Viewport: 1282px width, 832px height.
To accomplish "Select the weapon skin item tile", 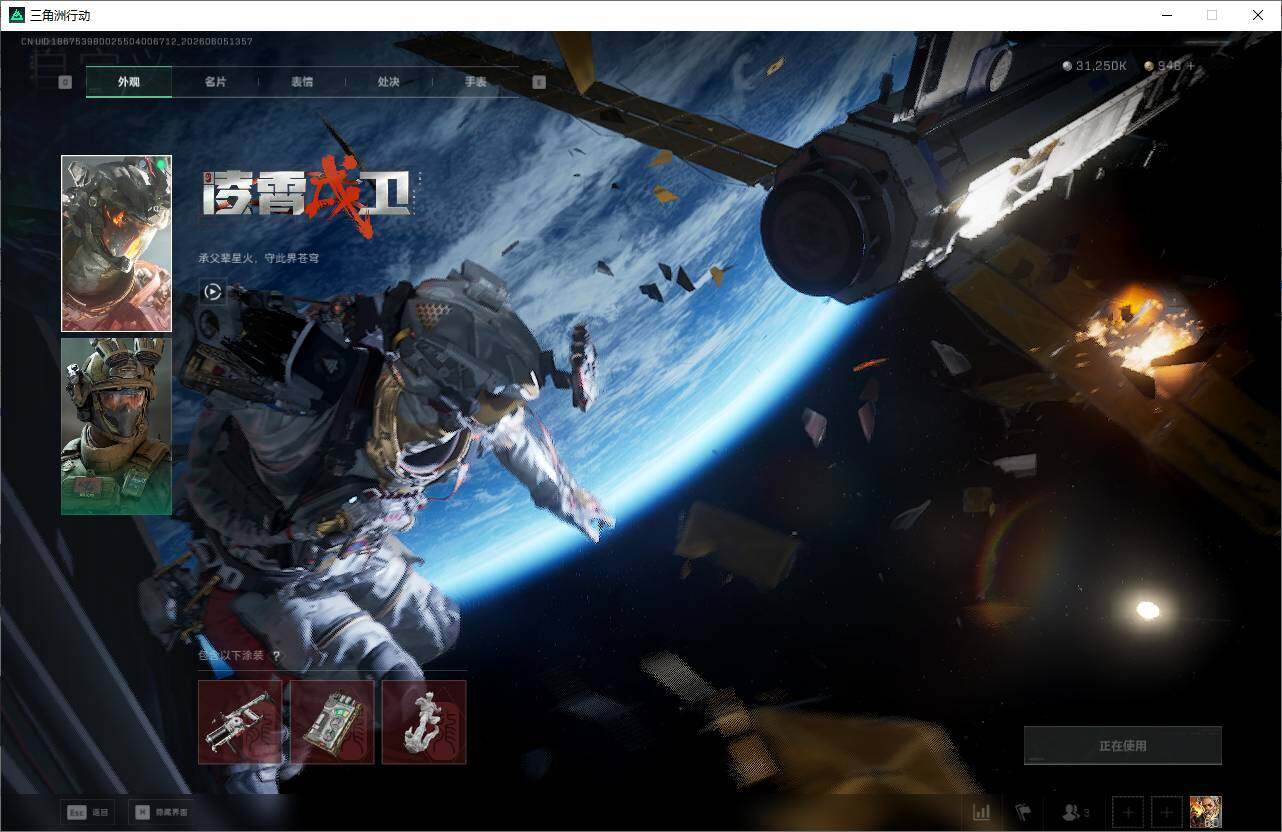I will (x=240, y=722).
